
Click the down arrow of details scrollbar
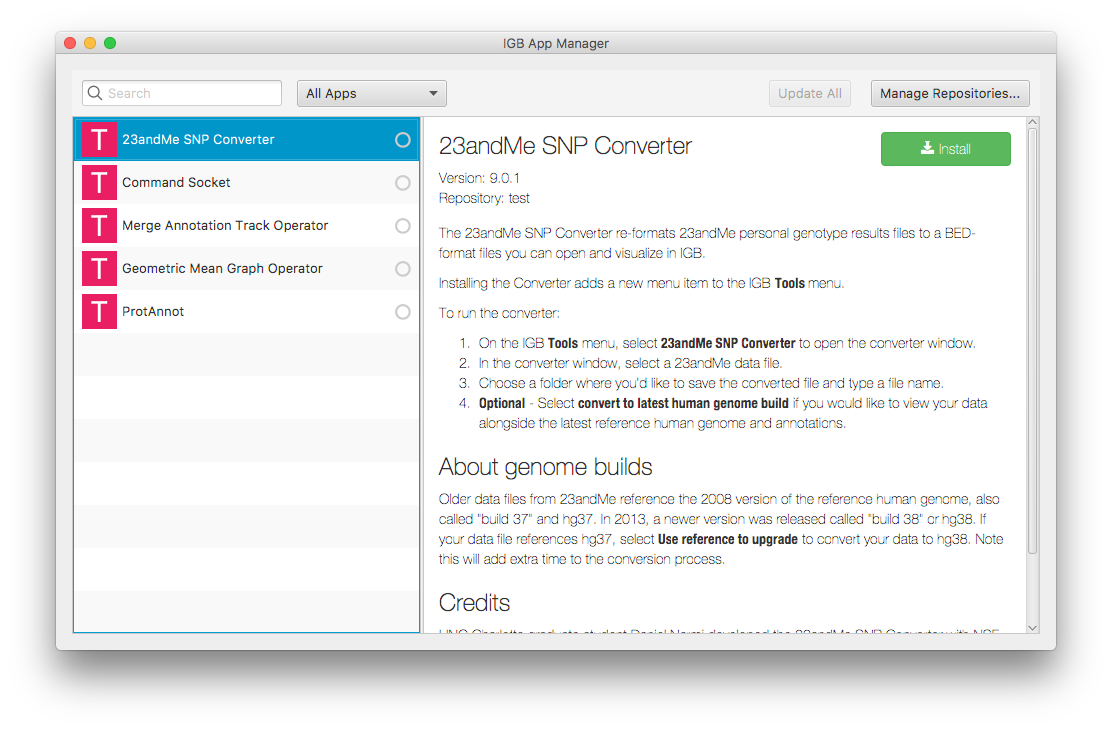1033,627
